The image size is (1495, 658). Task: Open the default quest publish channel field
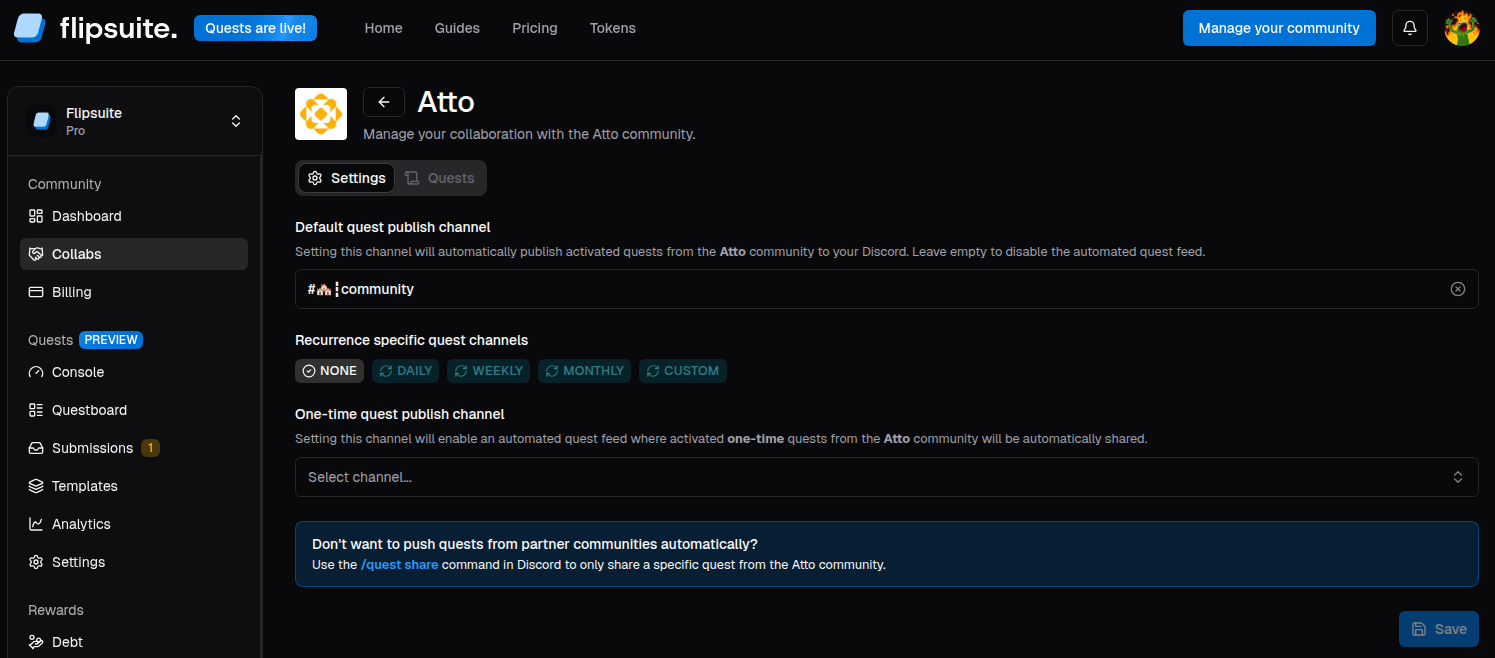(x=886, y=289)
